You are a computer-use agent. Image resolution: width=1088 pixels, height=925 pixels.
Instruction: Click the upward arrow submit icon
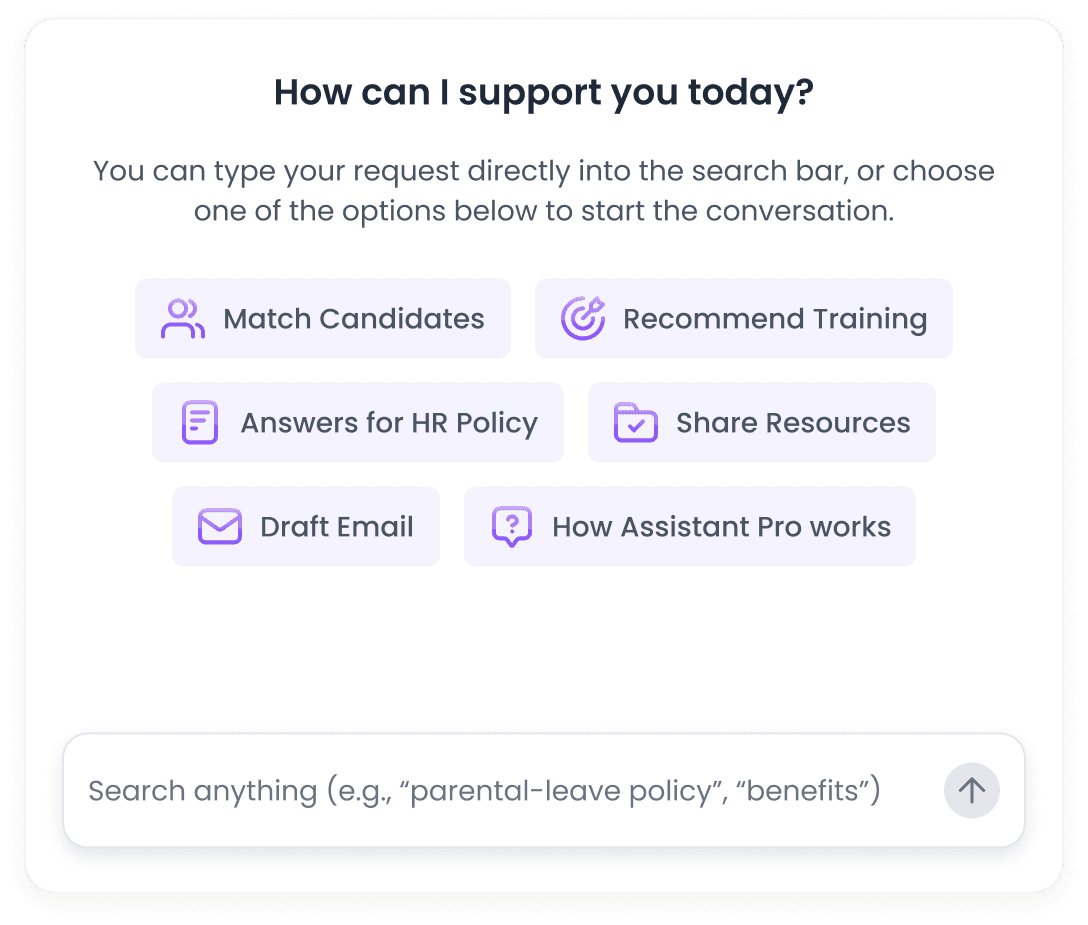click(971, 790)
